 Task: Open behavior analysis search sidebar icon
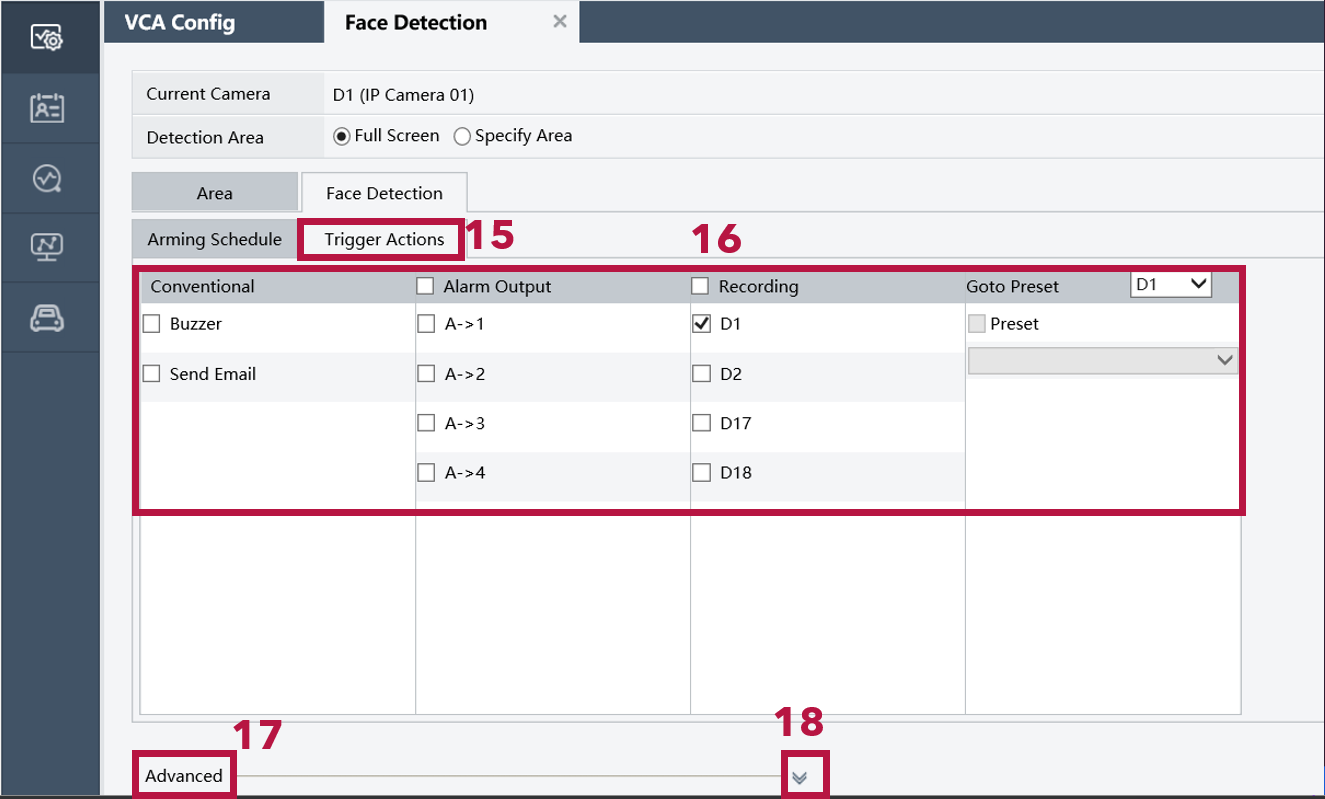[48, 178]
